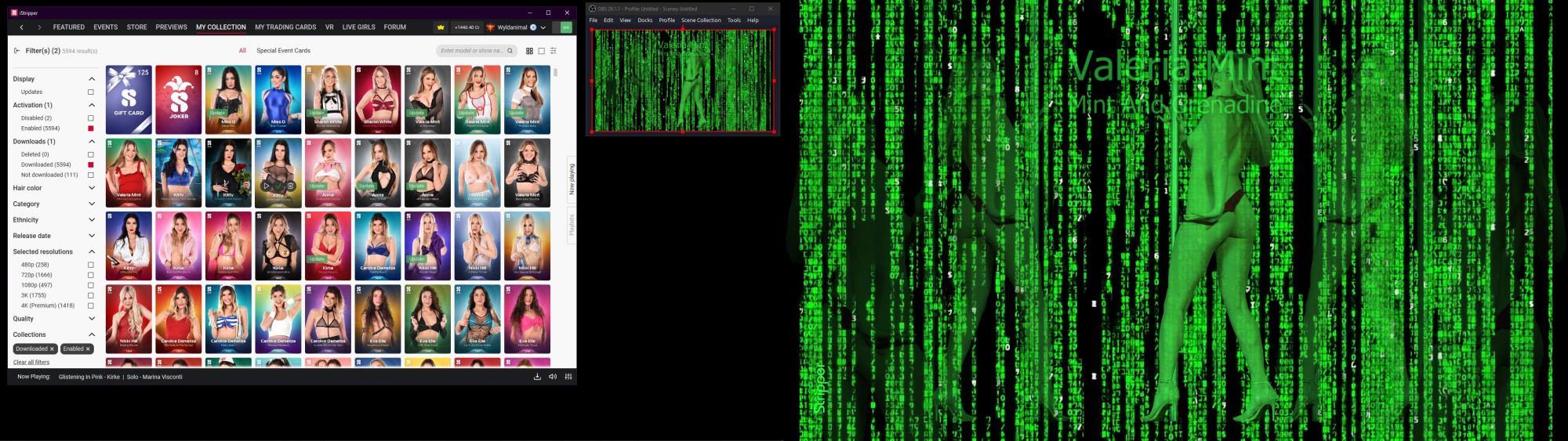
Task: Click the speaker volume icon in bottom bar
Action: (x=553, y=377)
